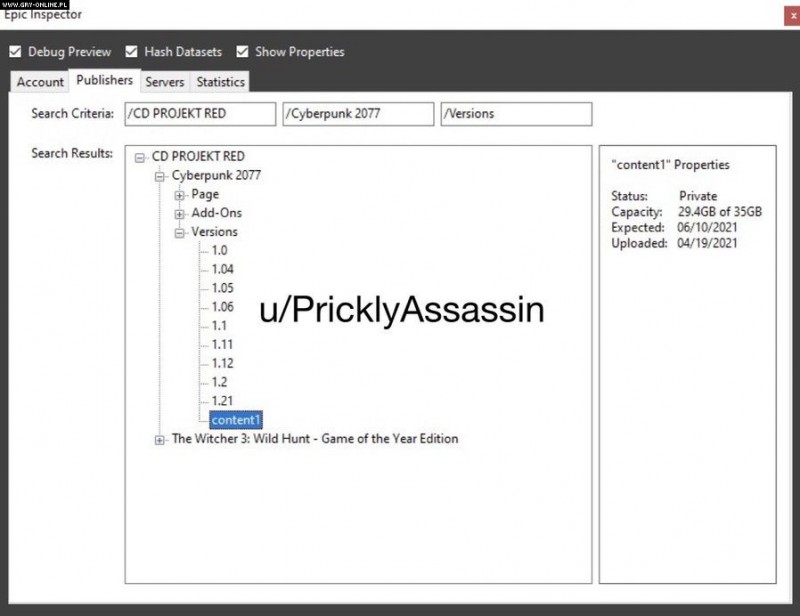
Task: Select version 1.0 in the tree
Action: 219,251
